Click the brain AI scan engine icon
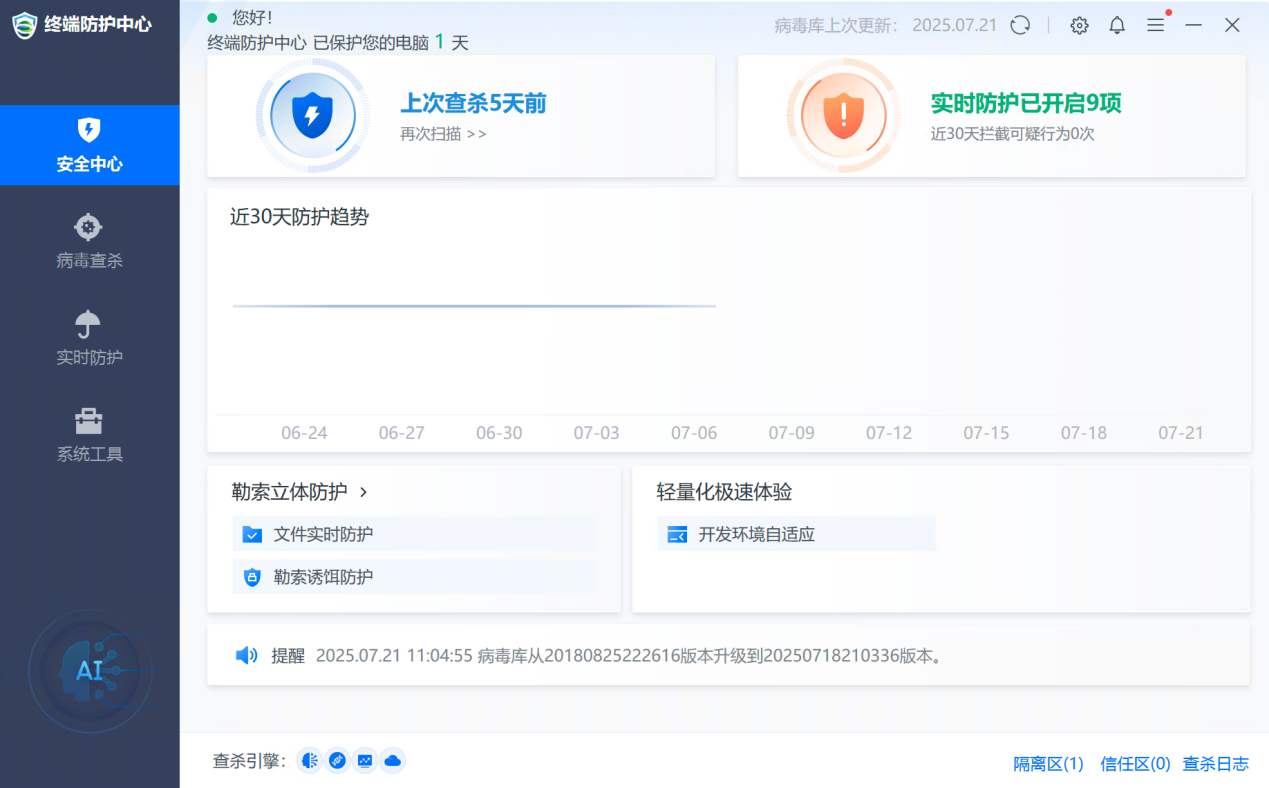This screenshot has height=788, width=1269. tap(310, 761)
